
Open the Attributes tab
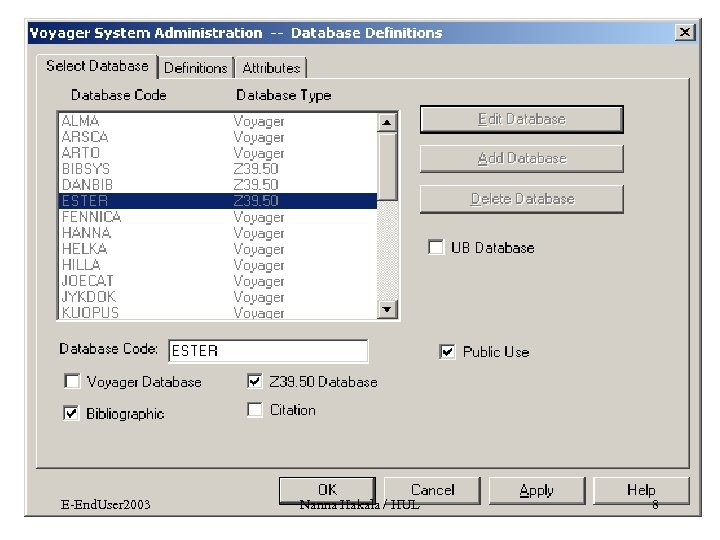pyautogui.click(x=271, y=68)
